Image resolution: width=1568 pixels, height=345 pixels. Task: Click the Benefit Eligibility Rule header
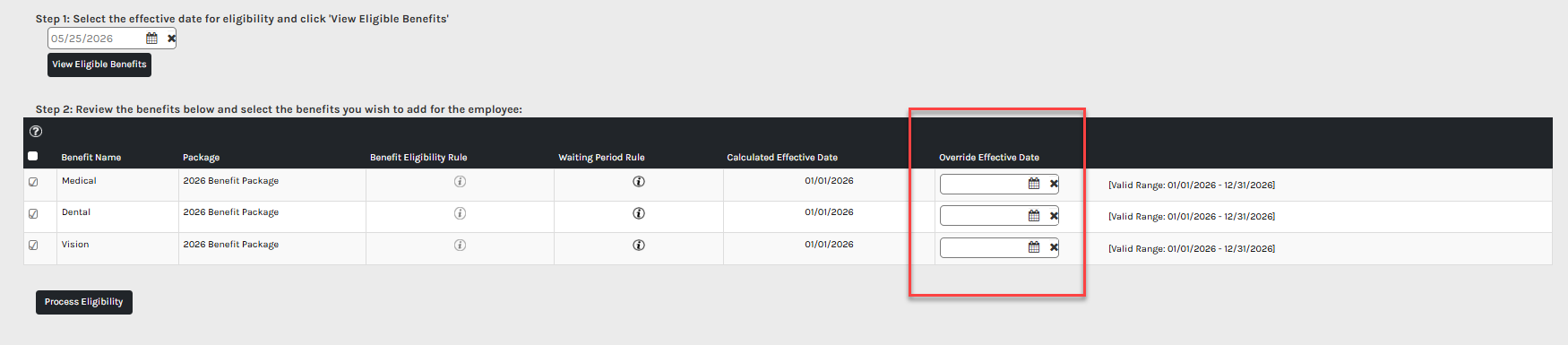click(418, 158)
